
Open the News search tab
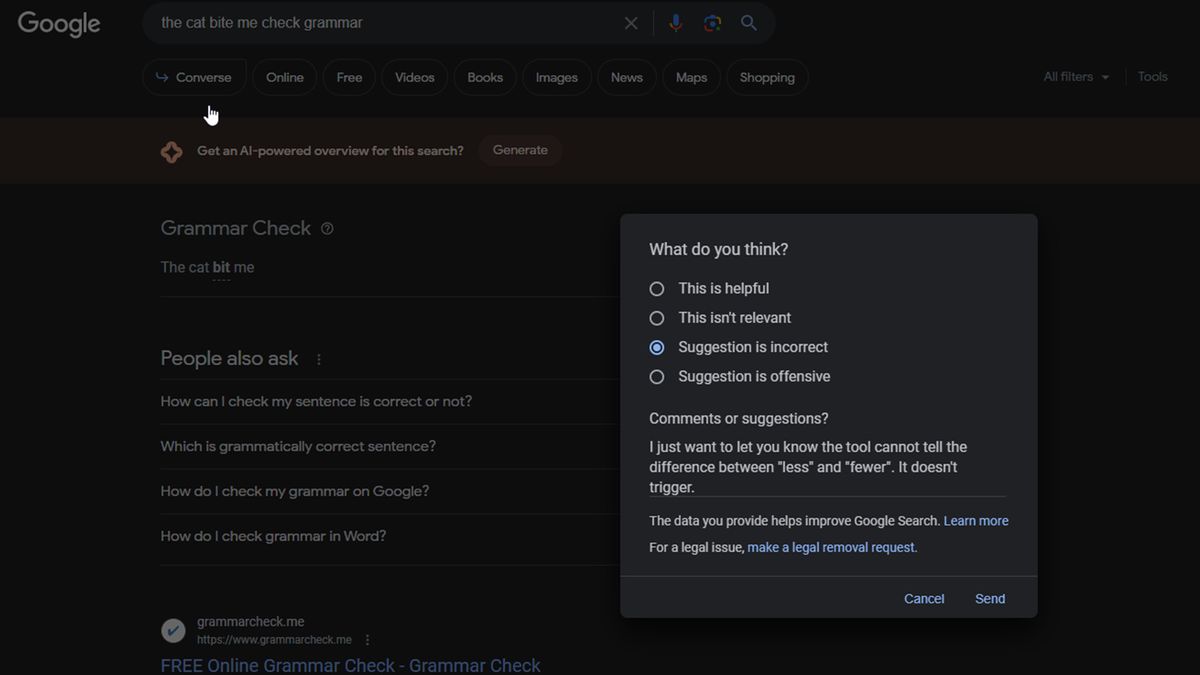(x=626, y=77)
